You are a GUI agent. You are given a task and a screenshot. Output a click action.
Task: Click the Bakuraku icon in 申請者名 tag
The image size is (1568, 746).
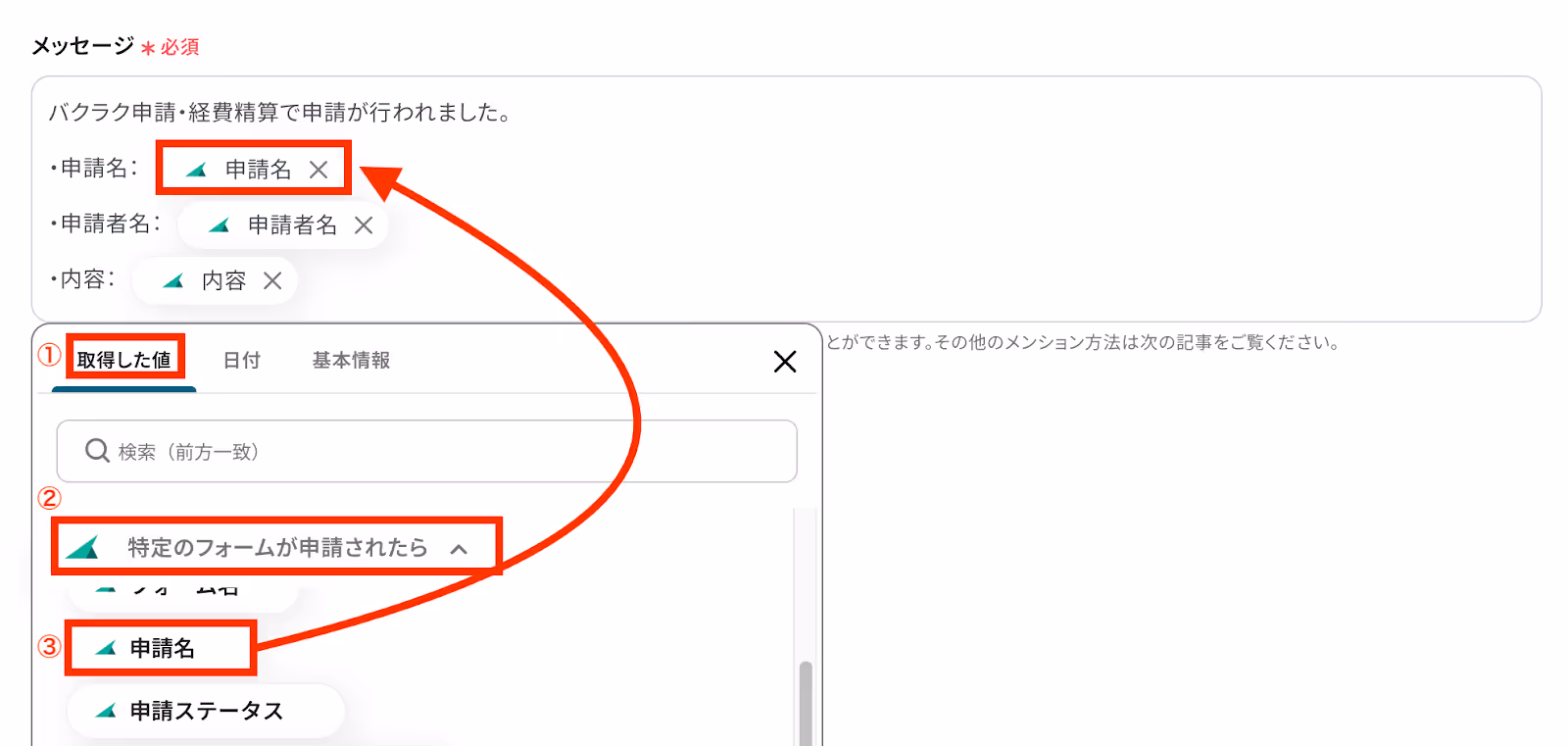[x=219, y=225]
